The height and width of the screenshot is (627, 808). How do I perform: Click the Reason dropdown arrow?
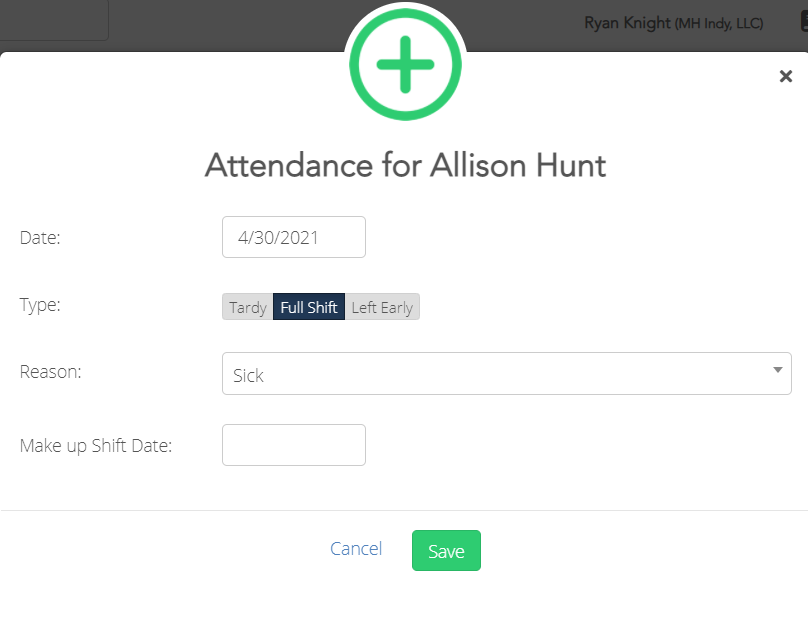777,370
